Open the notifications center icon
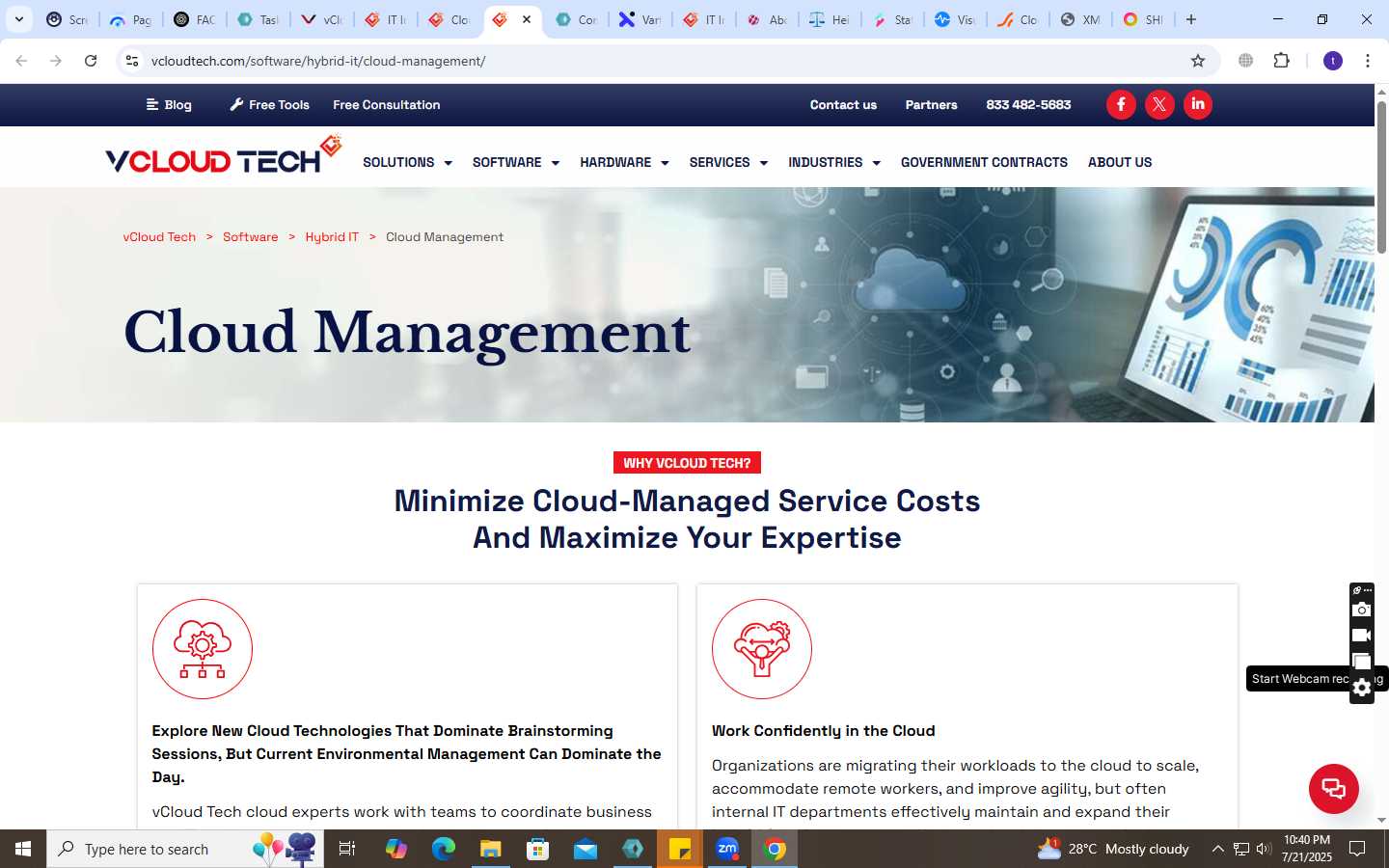The height and width of the screenshot is (868, 1389). pos(1357,849)
